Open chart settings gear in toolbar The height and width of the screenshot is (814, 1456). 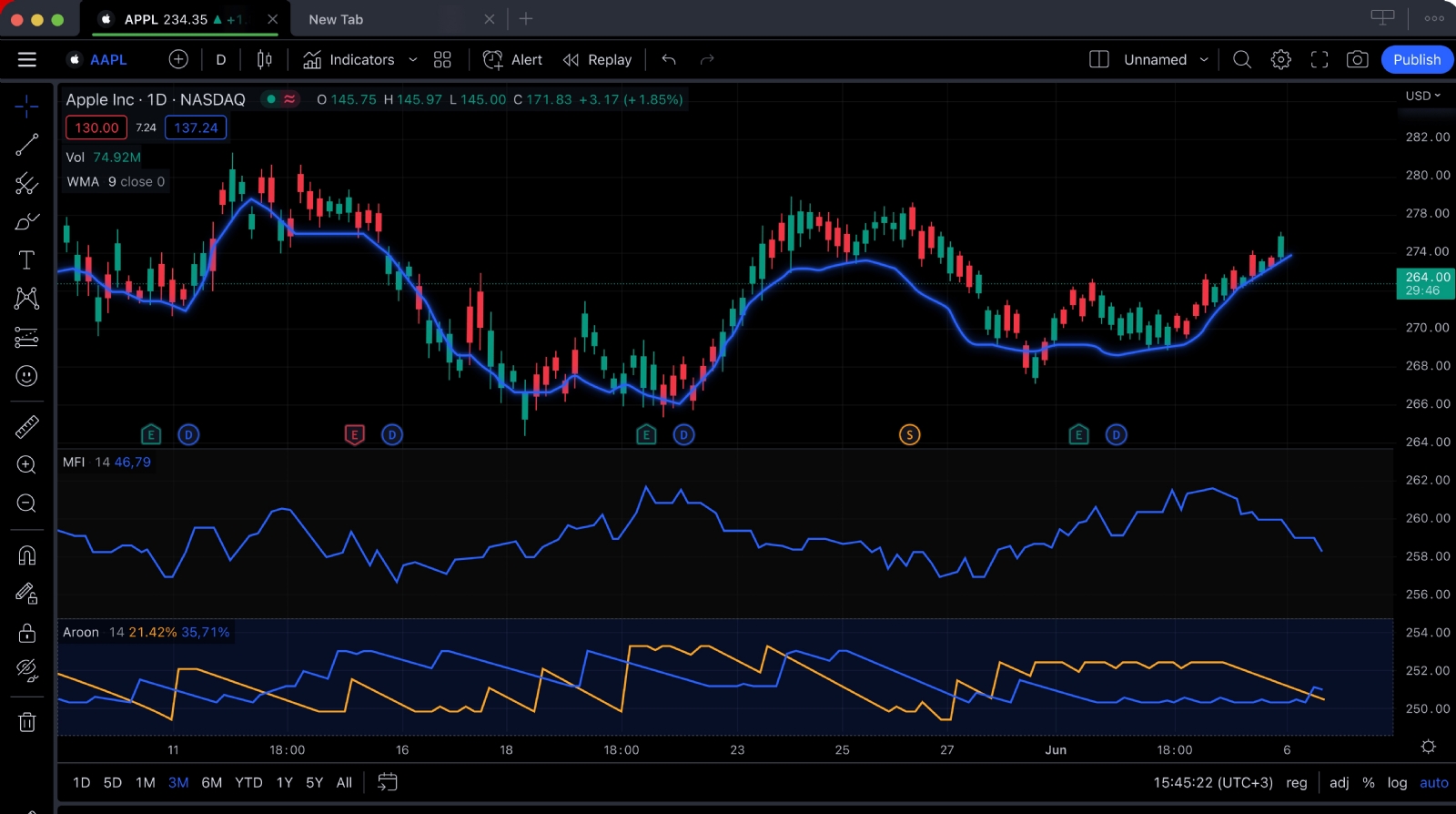pos(1280,60)
